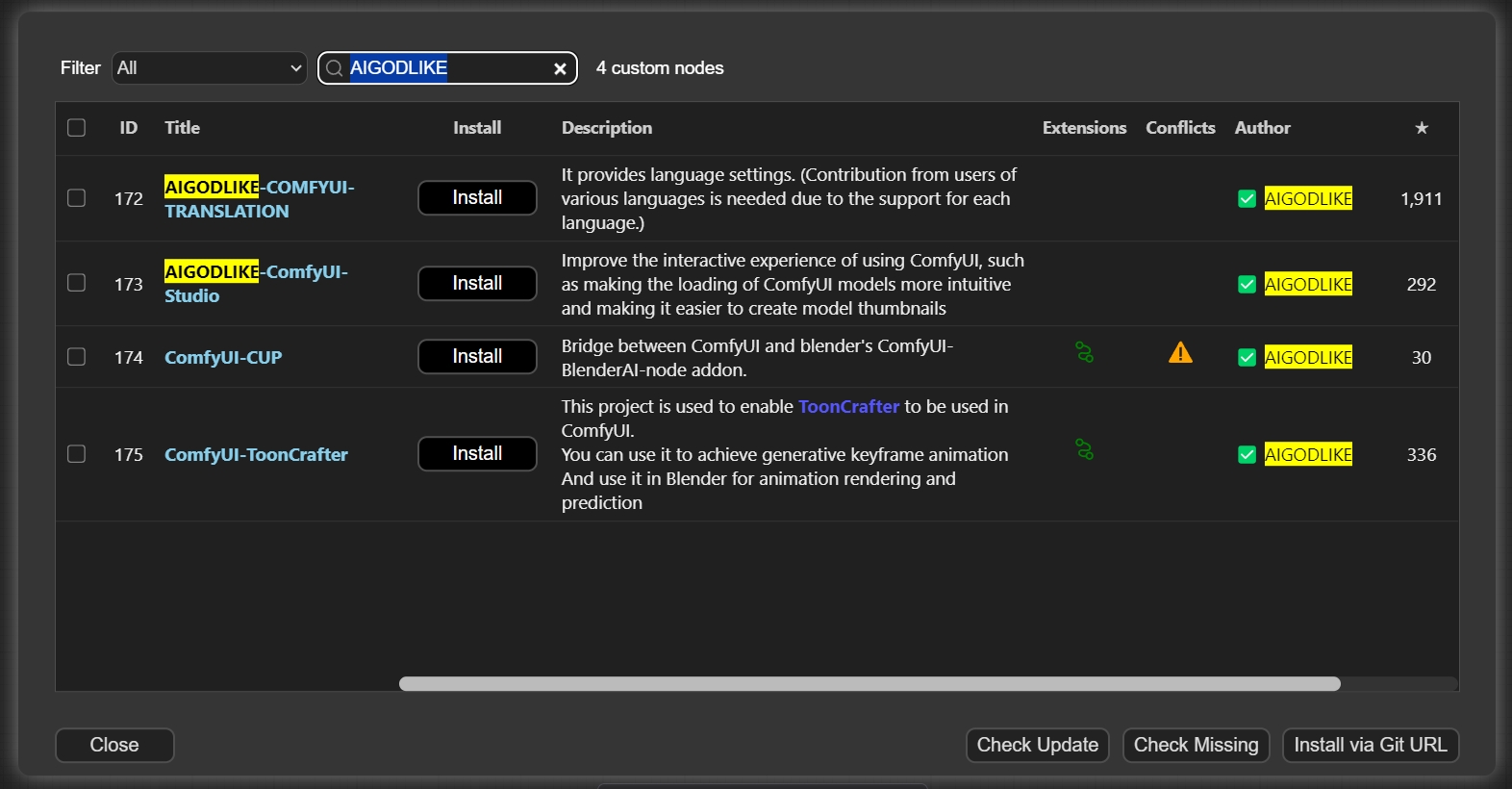Click the conflict warning icon for ComfyUI-CUP

coord(1180,353)
